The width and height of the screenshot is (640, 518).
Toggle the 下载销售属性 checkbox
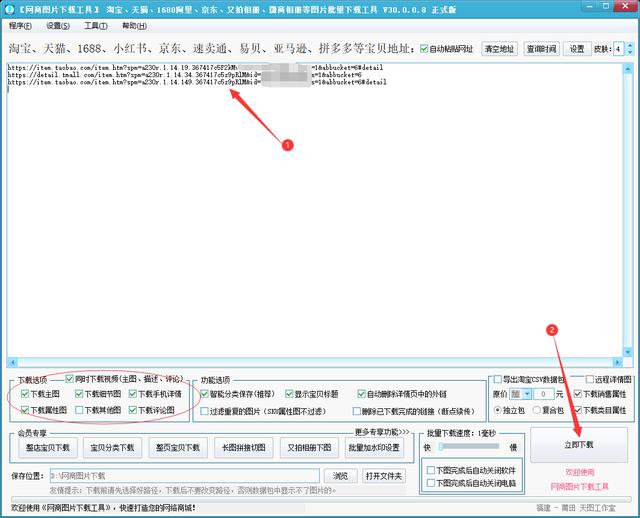click(x=578, y=394)
